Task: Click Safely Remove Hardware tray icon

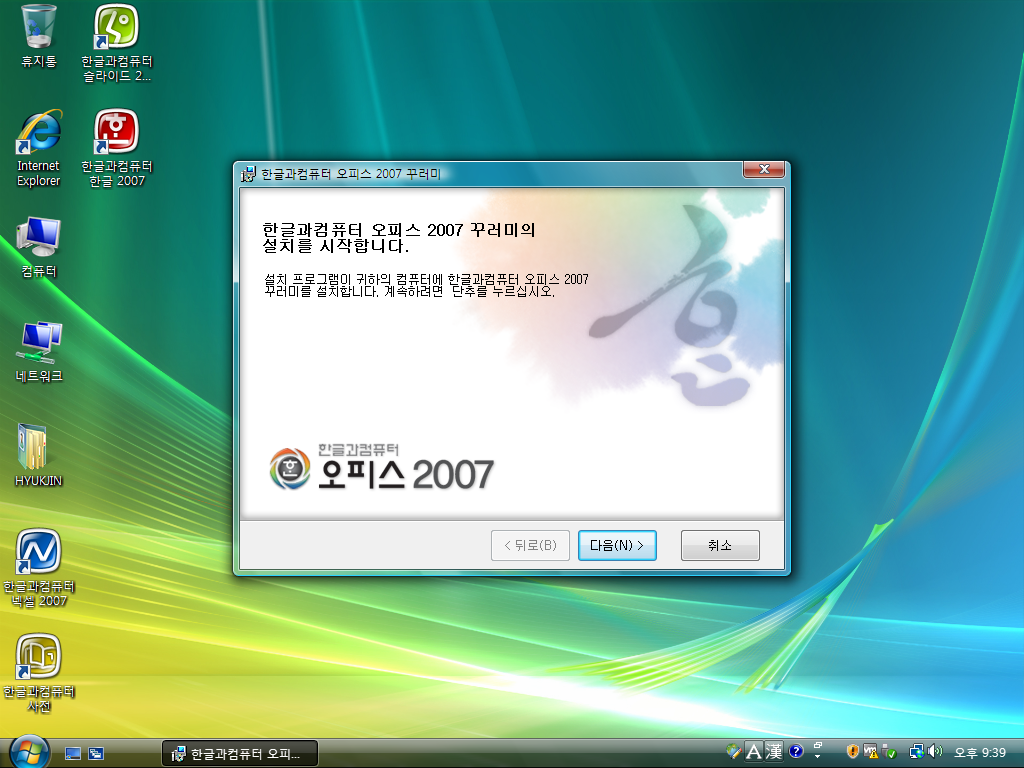Action: point(889,752)
